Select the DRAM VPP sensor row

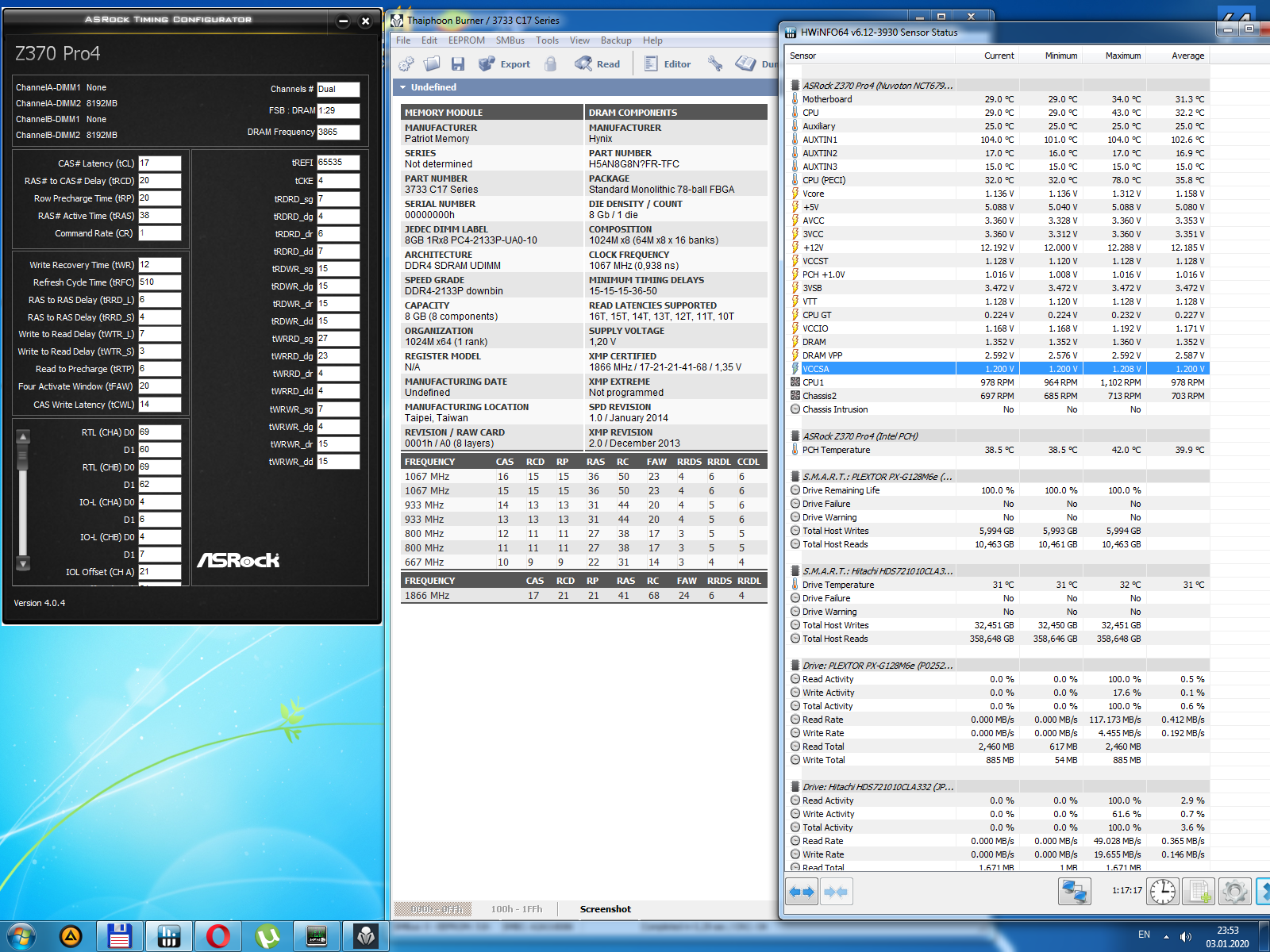pyautogui.click(x=998, y=355)
